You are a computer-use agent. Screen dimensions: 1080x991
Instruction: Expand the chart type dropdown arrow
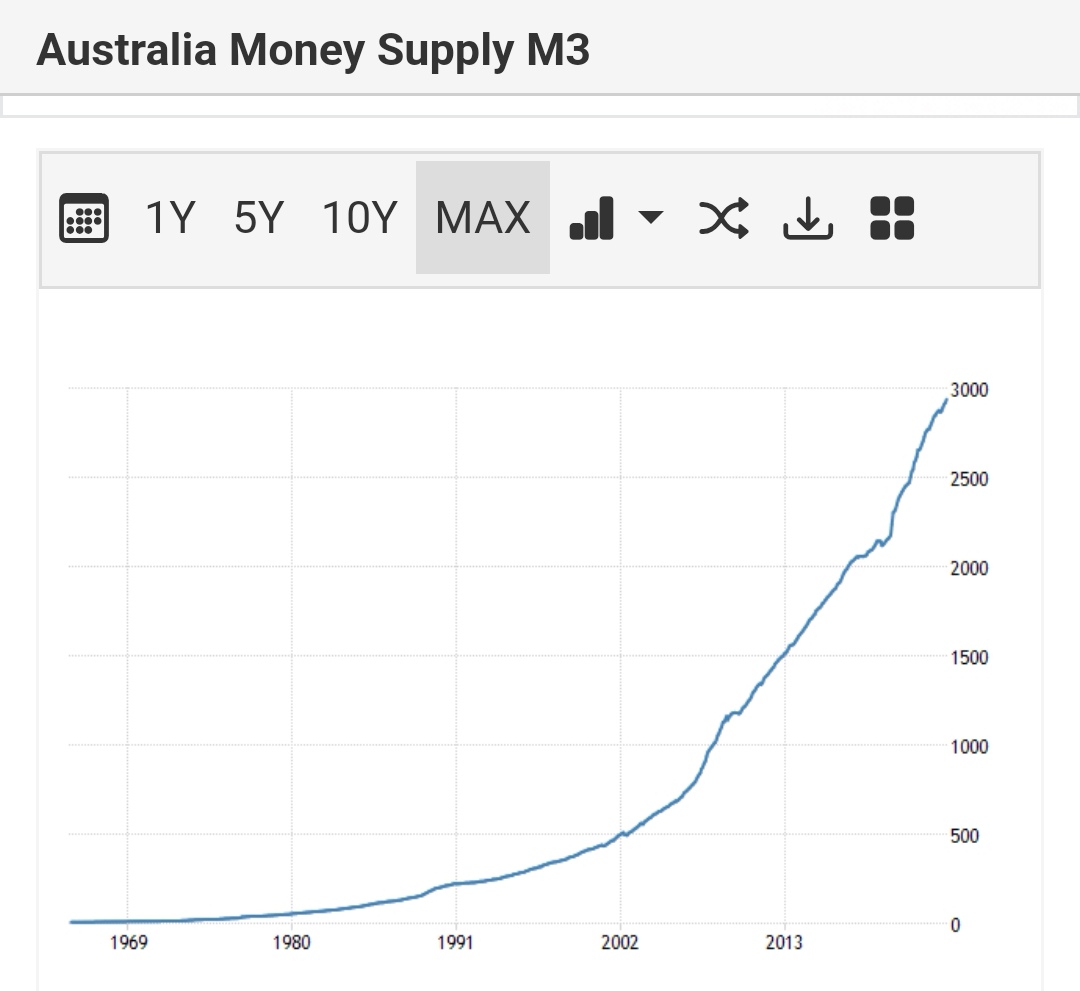point(651,218)
